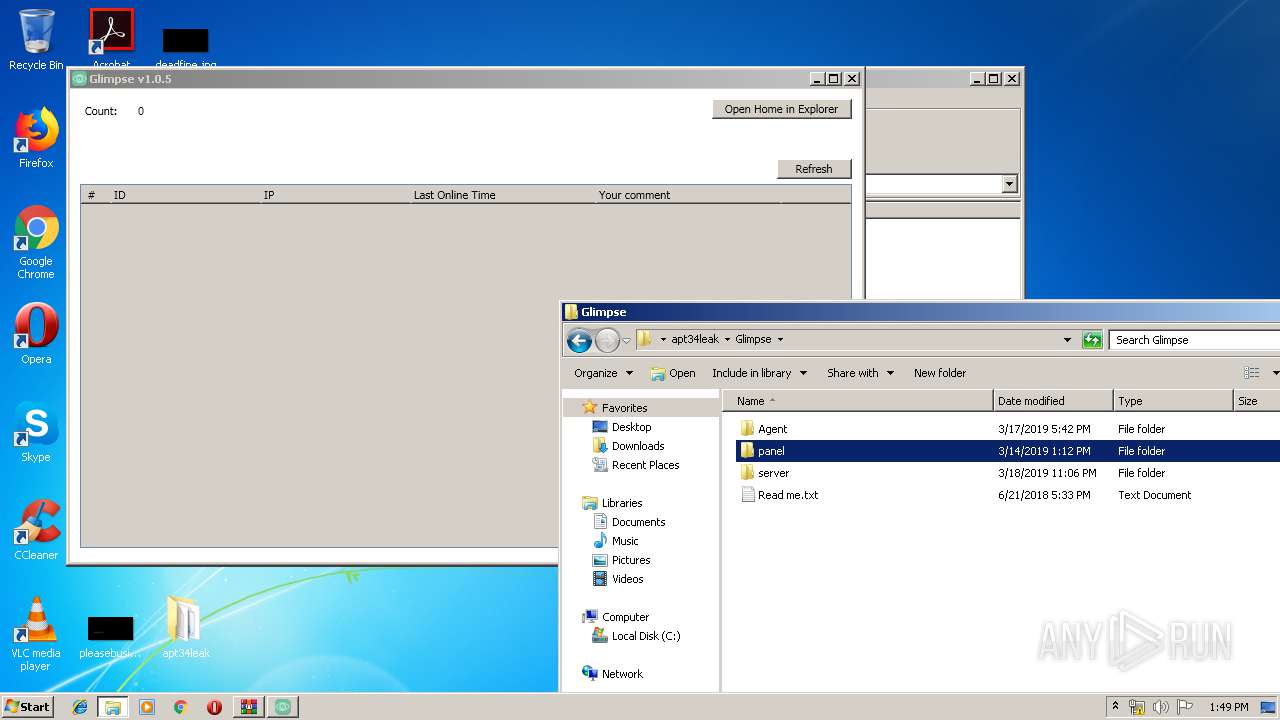Open Firefox desktop shortcut
The height and width of the screenshot is (720, 1280).
pyautogui.click(x=36, y=138)
